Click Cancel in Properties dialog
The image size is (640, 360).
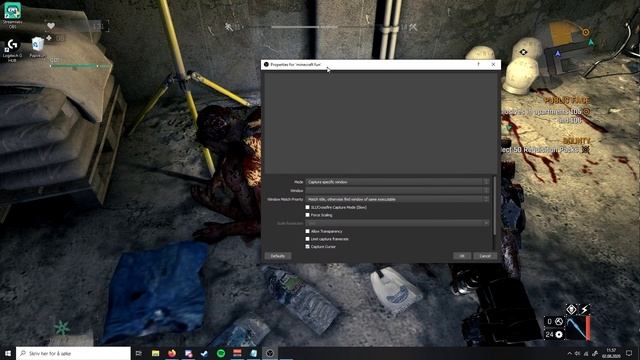[485, 256]
